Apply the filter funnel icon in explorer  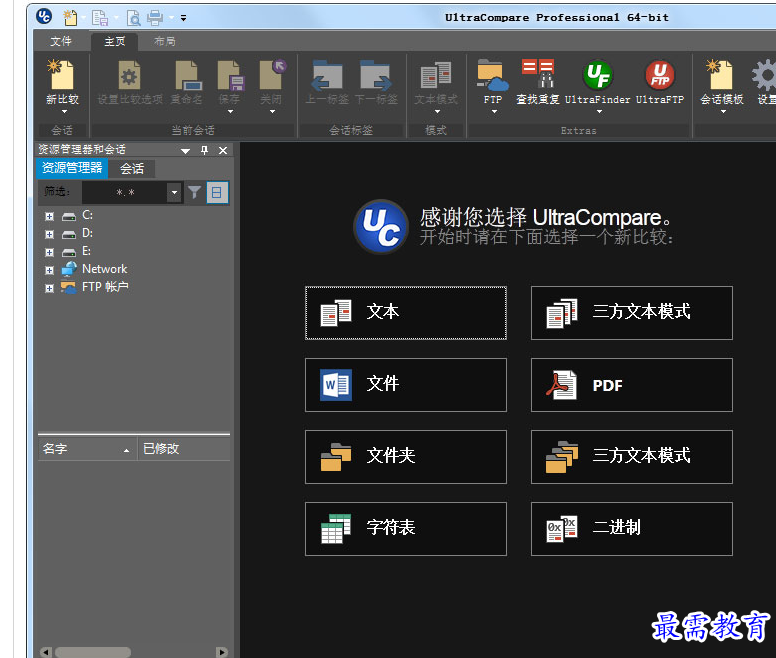click(194, 192)
